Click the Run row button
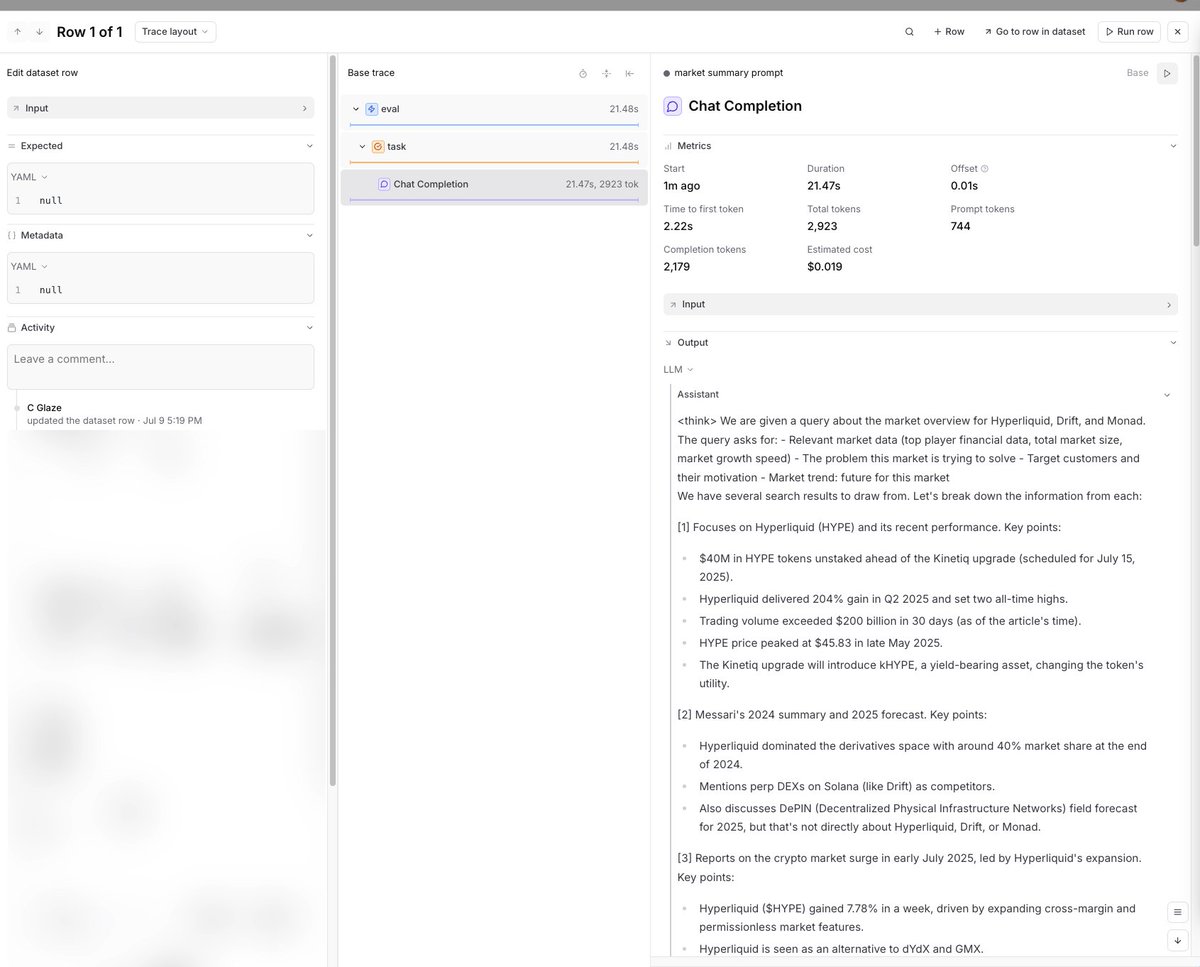Image resolution: width=1200 pixels, height=967 pixels. pyautogui.click(x=1129, y=32)
